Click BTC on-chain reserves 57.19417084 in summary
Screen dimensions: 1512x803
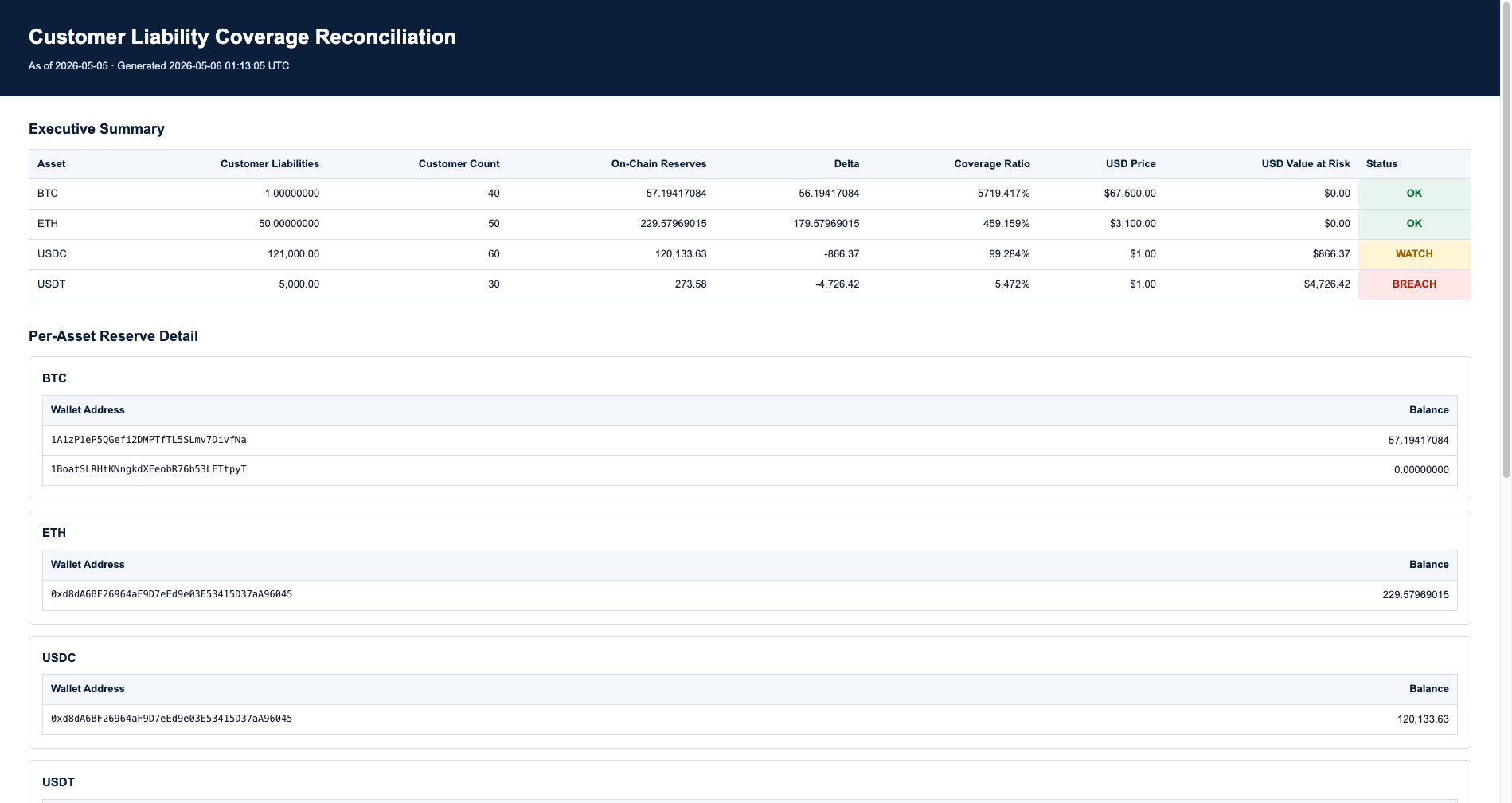pyautogui.click(x=676, y=194)
